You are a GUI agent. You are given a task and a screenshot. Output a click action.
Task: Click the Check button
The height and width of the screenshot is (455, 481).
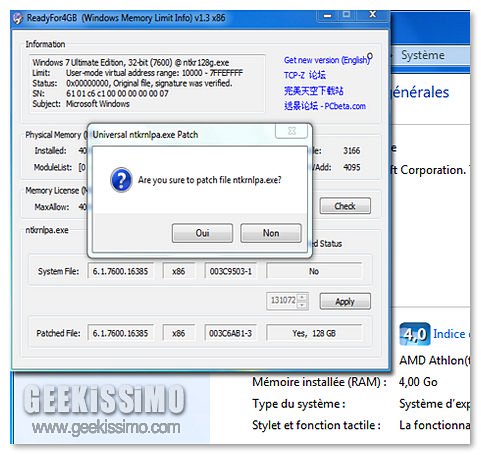345,206
